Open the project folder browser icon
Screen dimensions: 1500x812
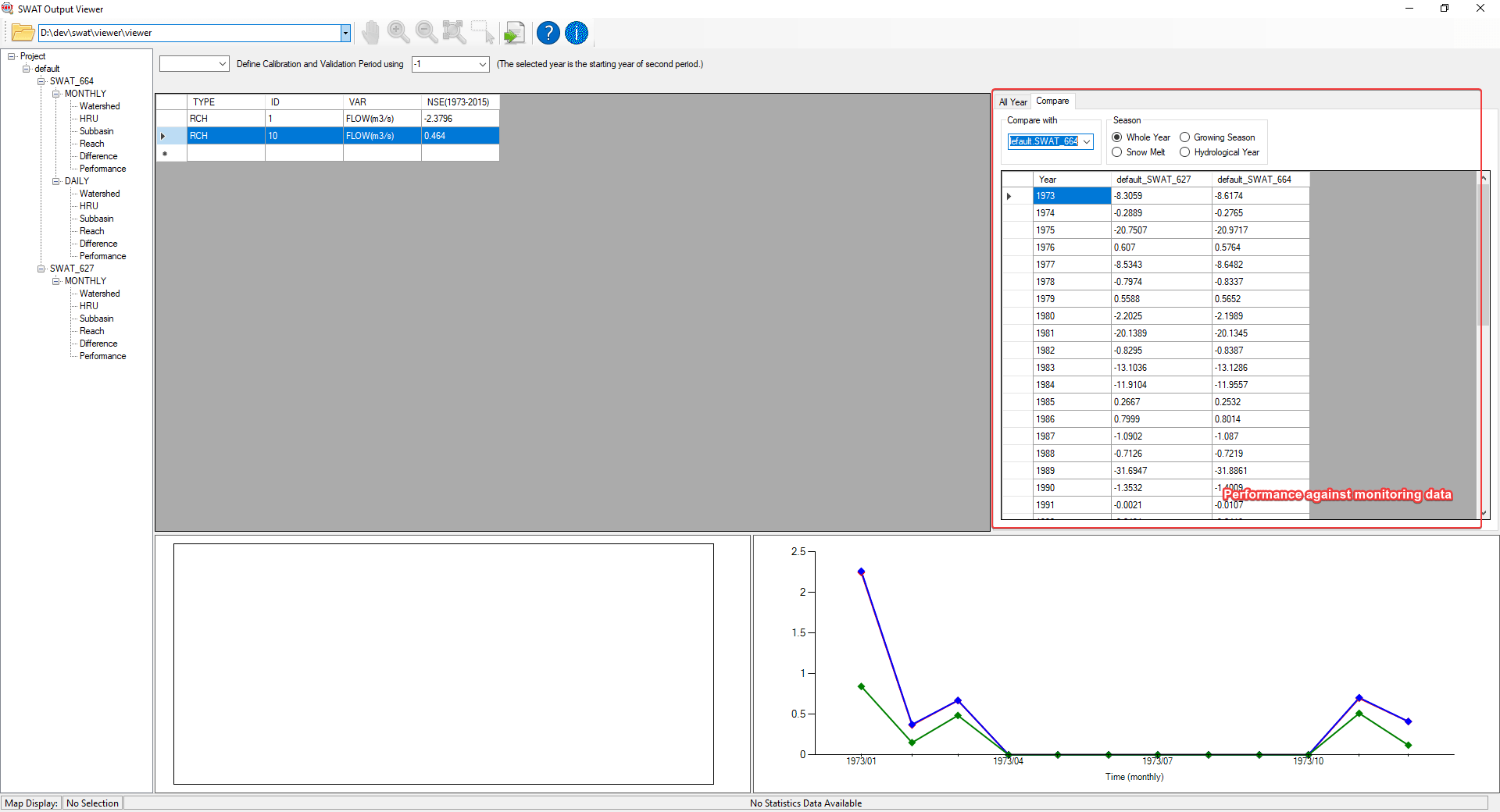23,33
